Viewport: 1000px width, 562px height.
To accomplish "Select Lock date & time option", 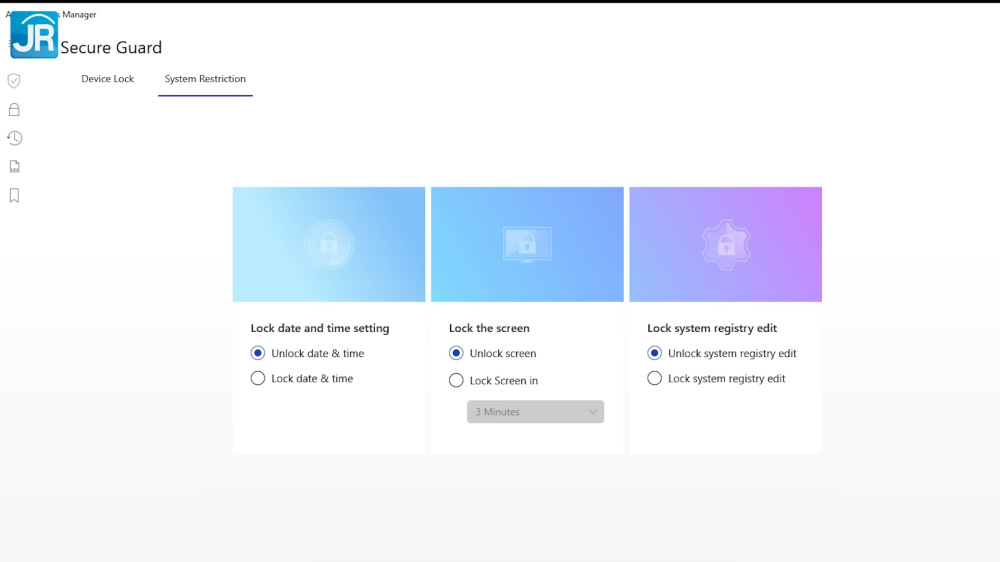I will click(x=258, y=378).
